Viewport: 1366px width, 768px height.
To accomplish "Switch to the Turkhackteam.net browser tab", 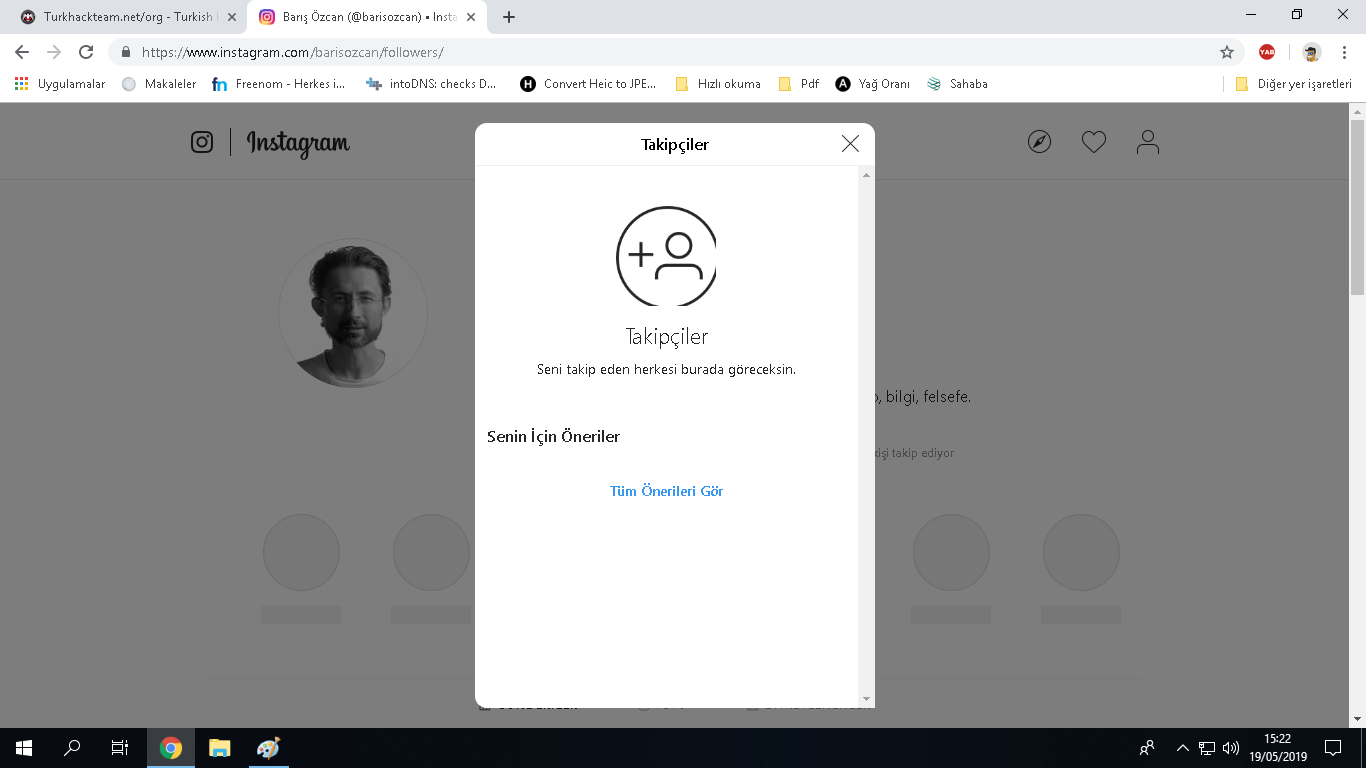I will 128,17.
